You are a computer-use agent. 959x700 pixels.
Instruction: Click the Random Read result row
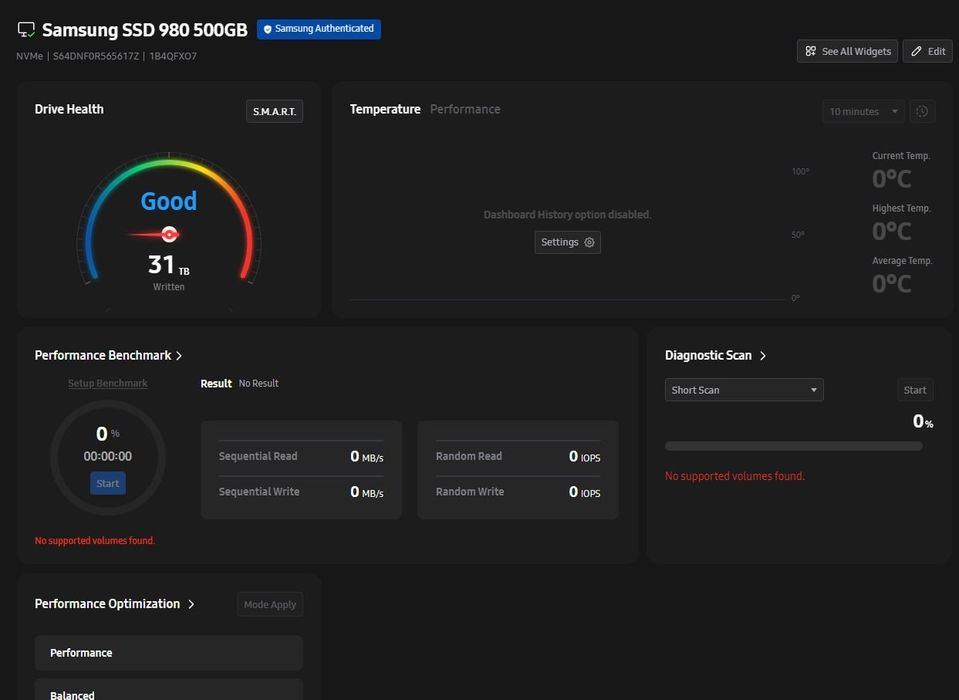[518, 456]
